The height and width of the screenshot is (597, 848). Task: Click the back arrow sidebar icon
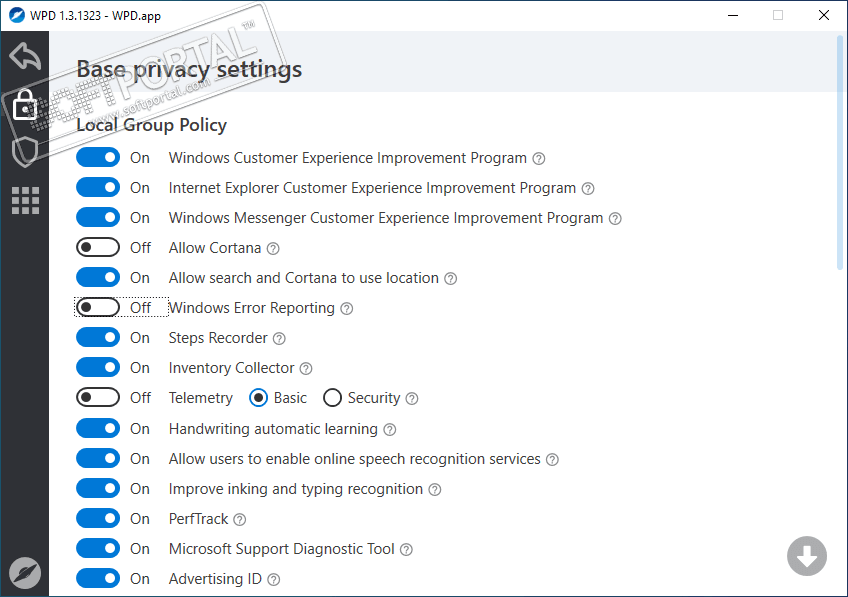point(25,56)
